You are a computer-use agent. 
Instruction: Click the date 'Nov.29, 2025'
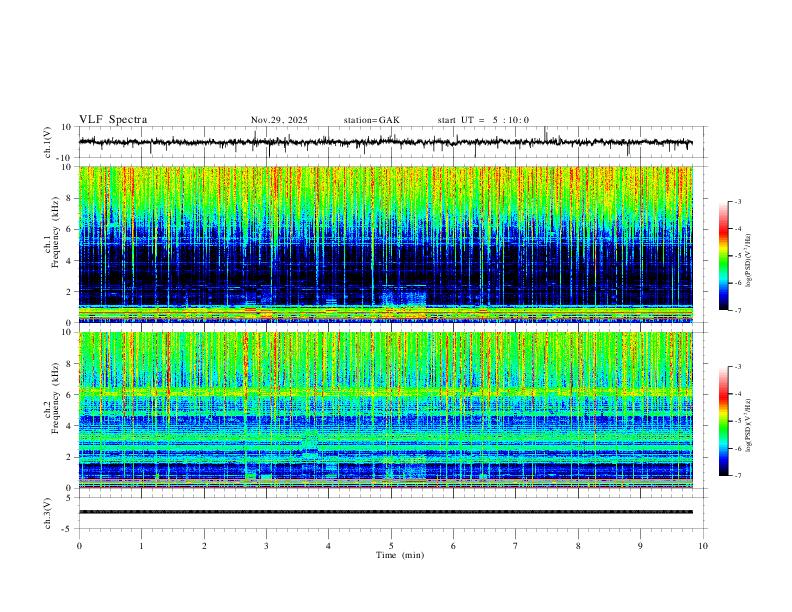[279, 120]
